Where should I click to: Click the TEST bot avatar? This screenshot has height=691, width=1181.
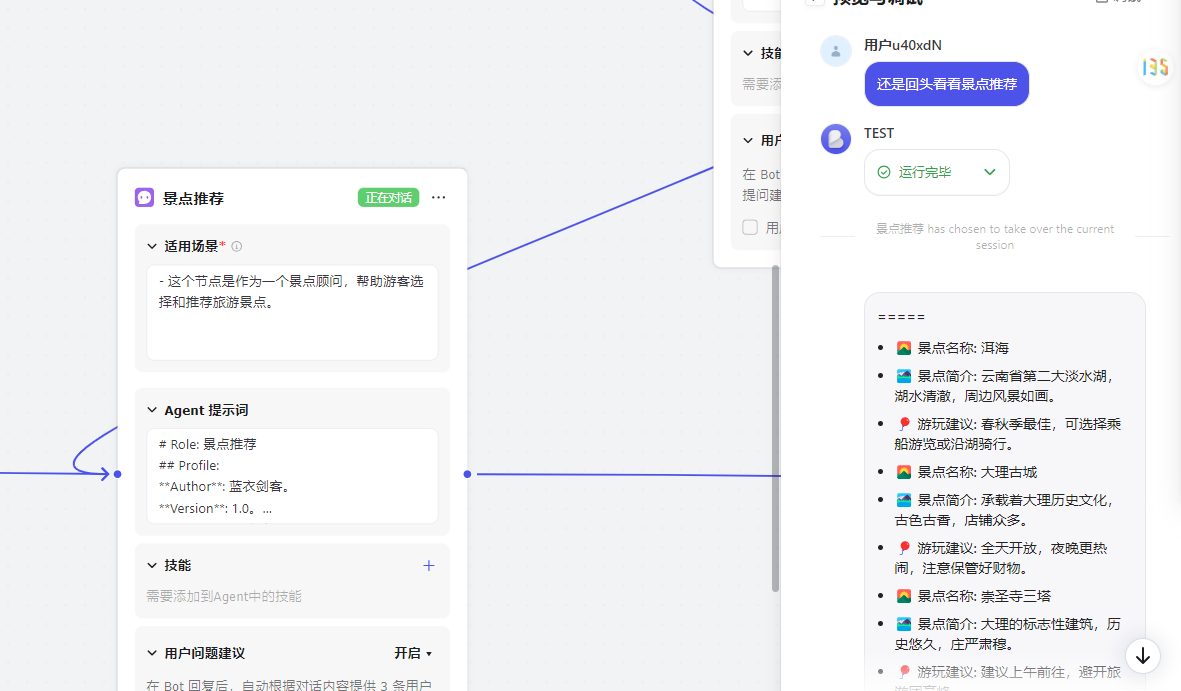point(835,139)
